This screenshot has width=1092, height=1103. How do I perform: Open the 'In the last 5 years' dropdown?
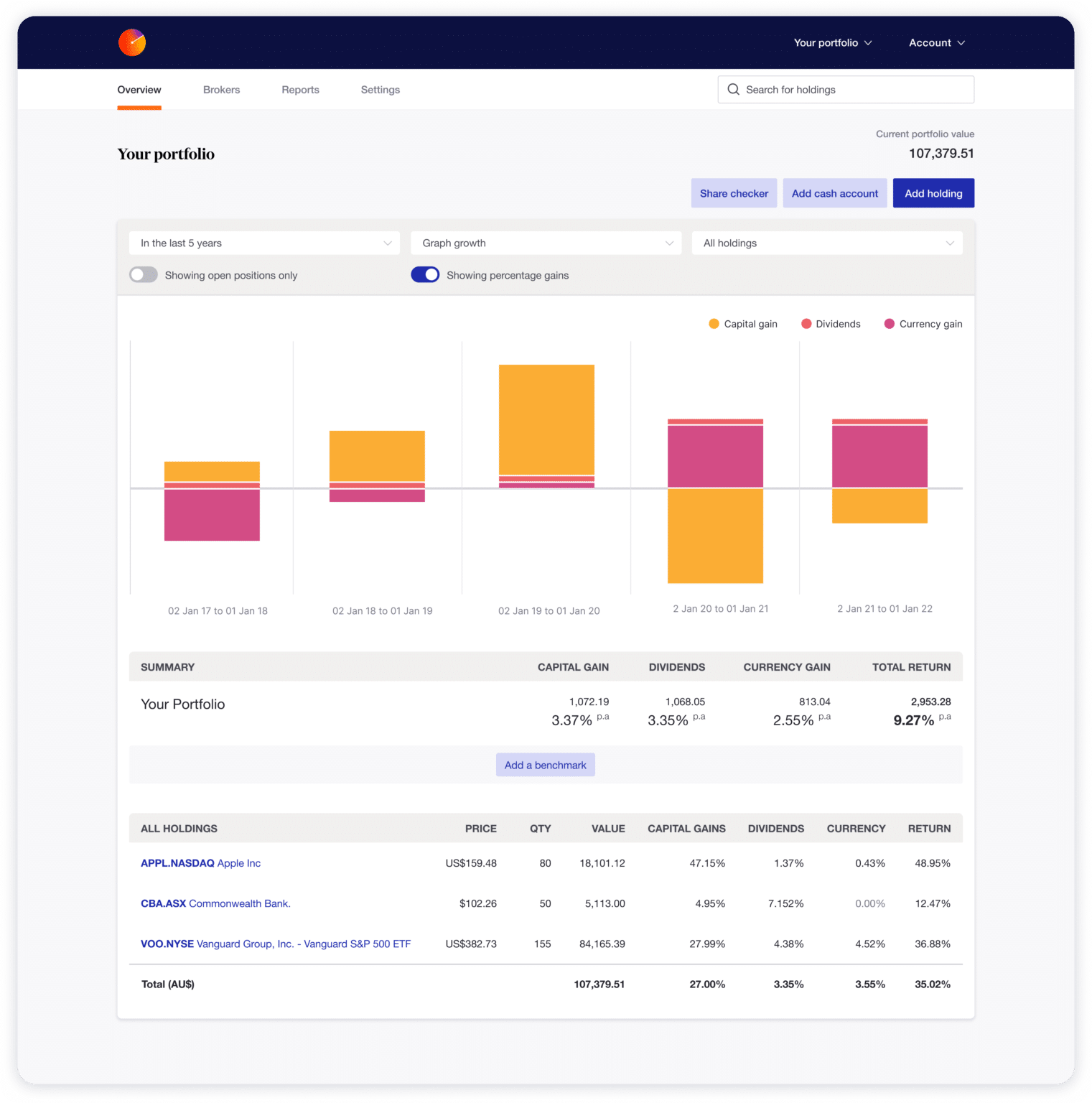[x=263, y=243]
